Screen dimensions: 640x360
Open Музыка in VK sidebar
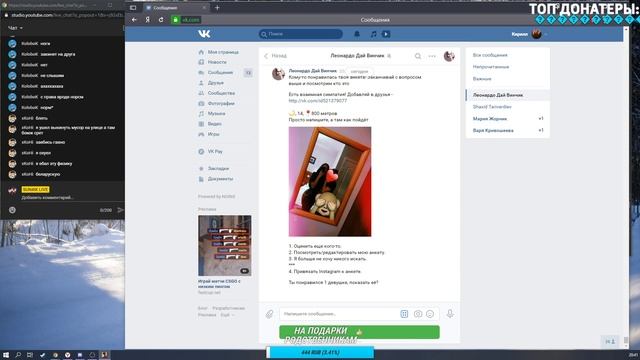tap(216, 113)
